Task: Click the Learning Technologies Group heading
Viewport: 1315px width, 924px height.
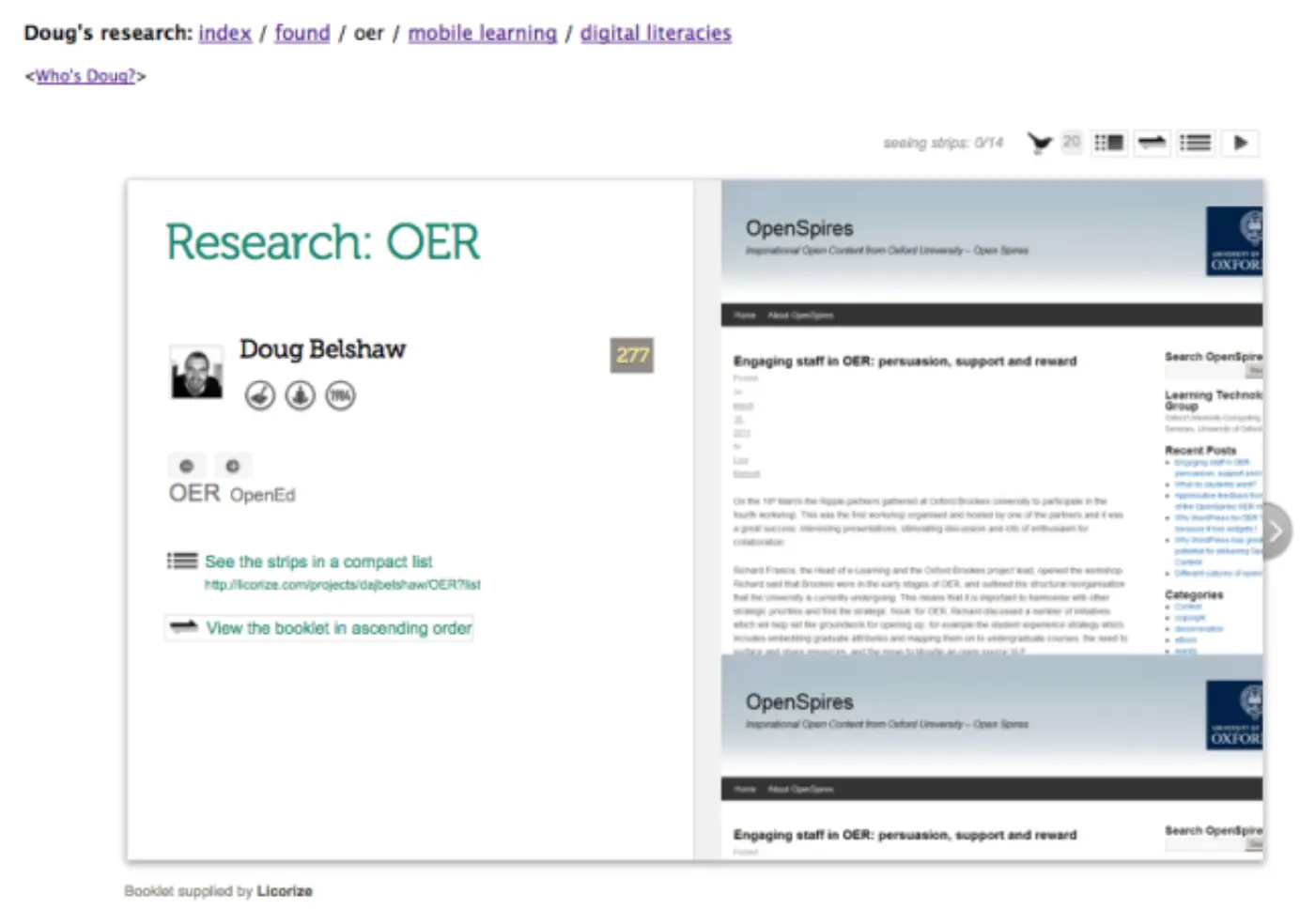Action: (x=1214, y=400)
